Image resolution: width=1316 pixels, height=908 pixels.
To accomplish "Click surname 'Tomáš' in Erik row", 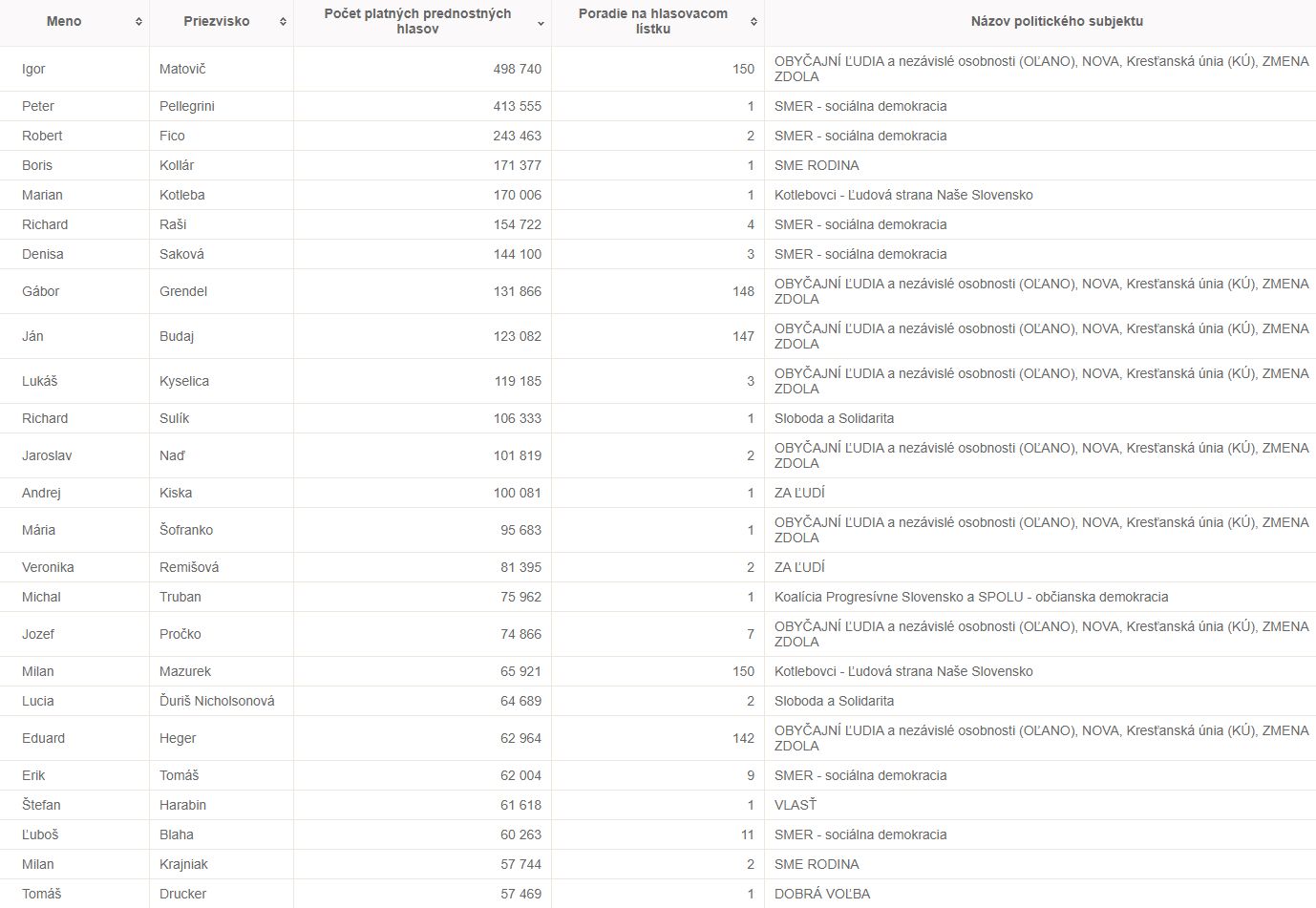I will [x=180, y=775].
